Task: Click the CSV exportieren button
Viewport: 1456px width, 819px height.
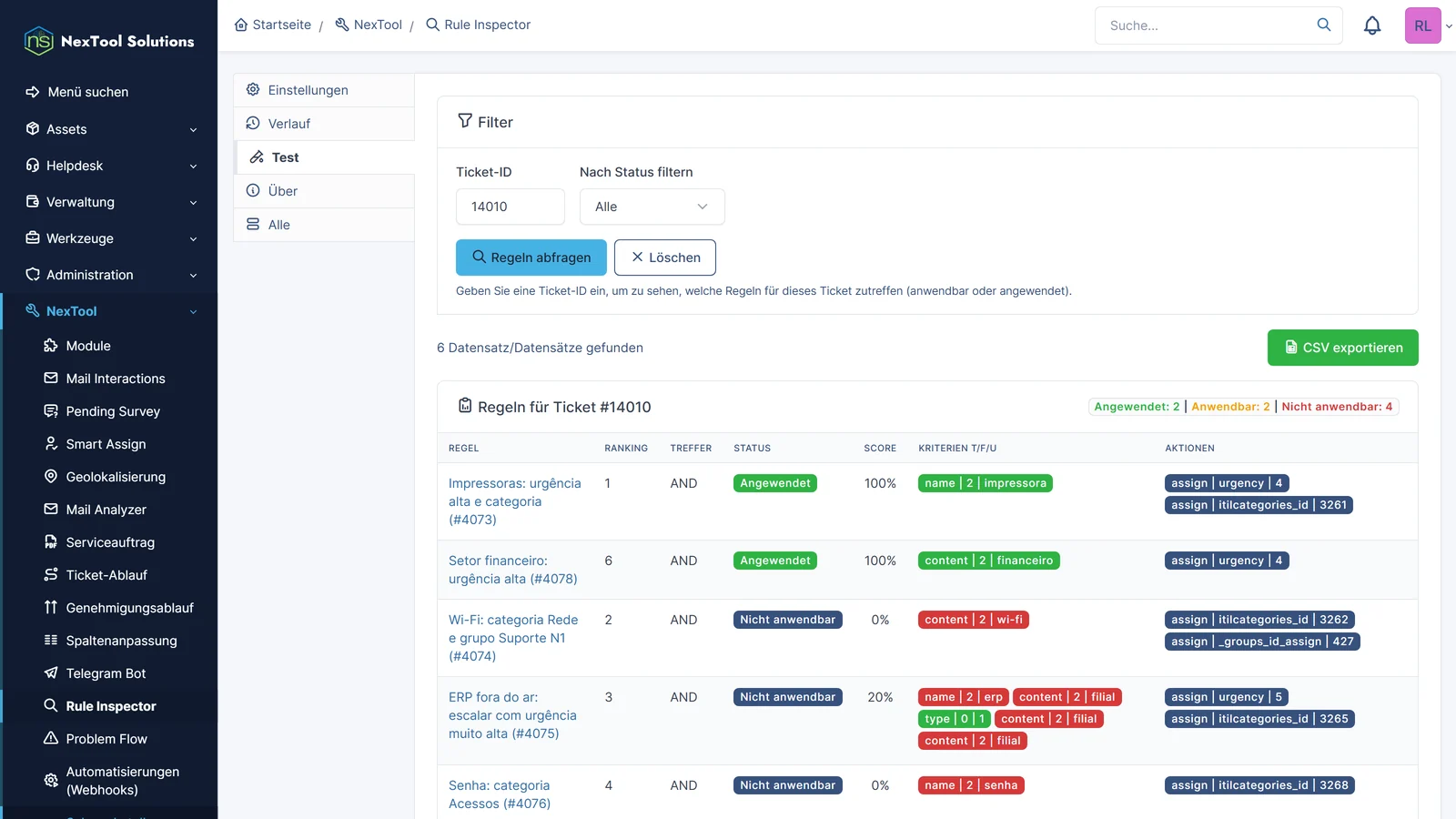Action: [x=1343, y=348]
